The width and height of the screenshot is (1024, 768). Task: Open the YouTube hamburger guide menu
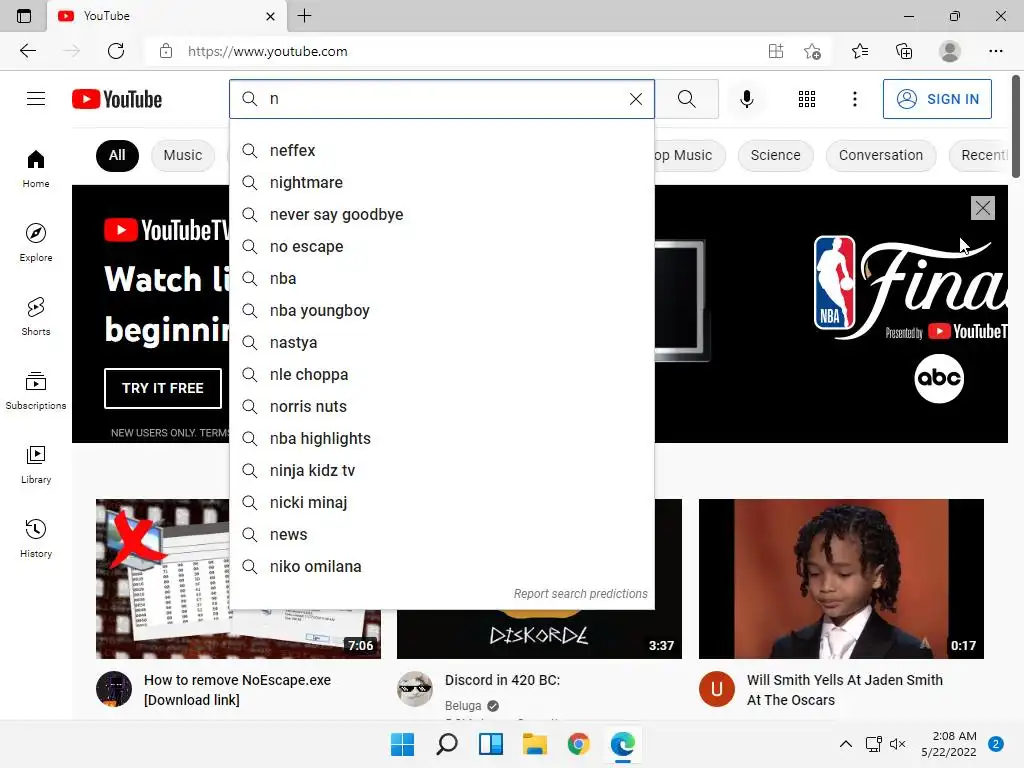point(36,99)
